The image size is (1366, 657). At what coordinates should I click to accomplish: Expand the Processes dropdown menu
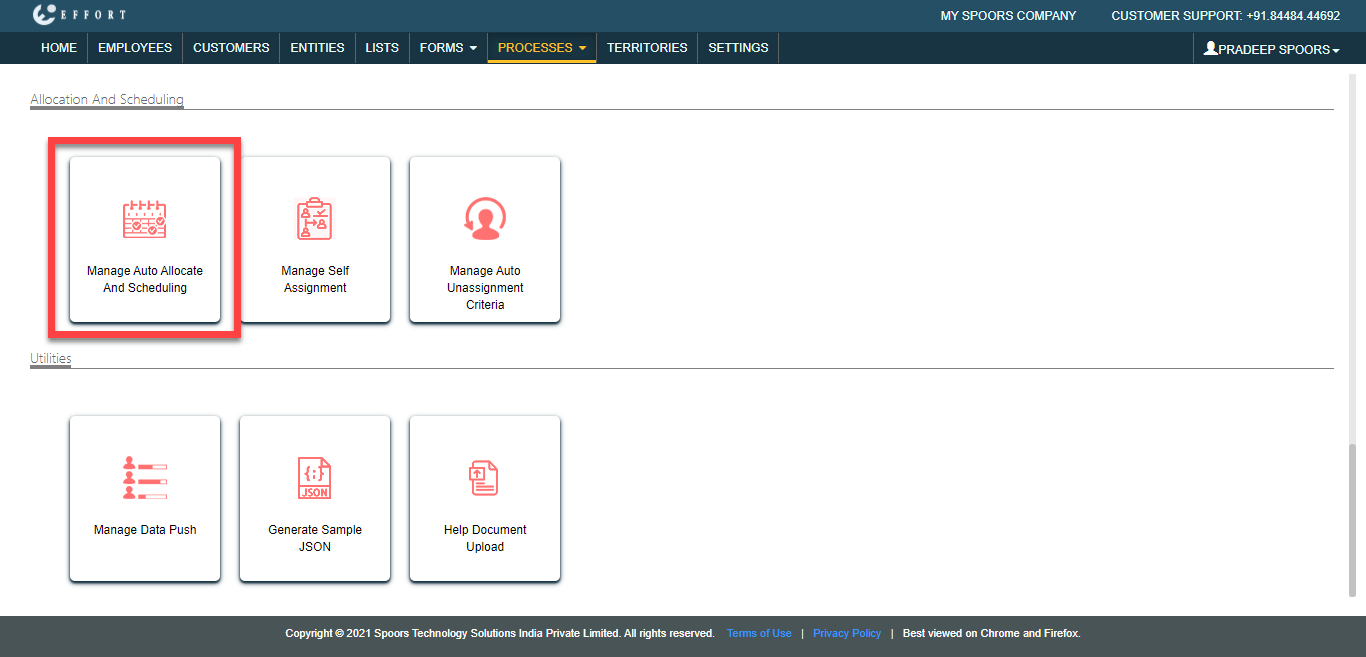coord(541,48)
